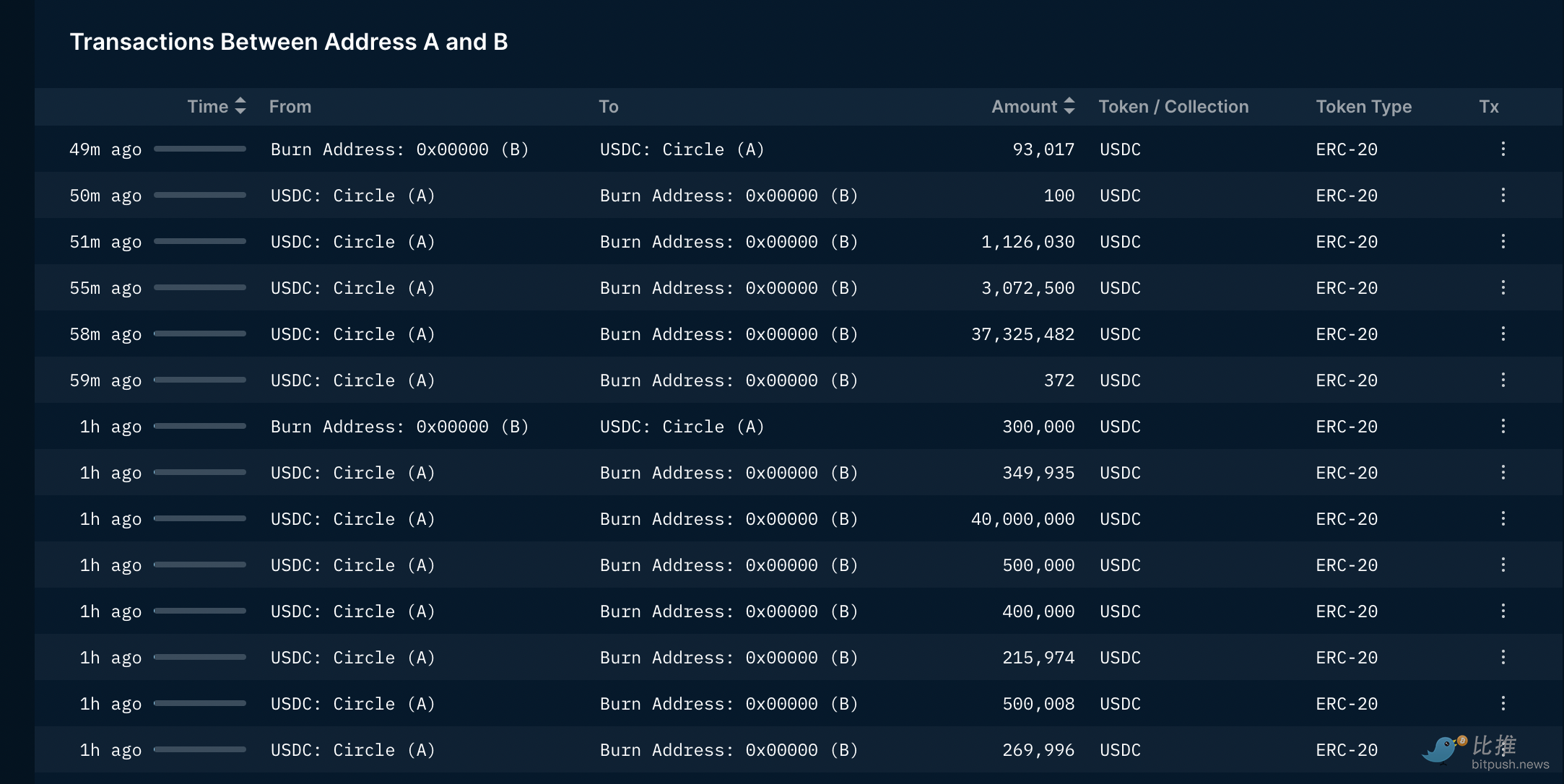Select the 49m ago time bar
Image resolution: width=1564 pixels, height=784 pixels.
[200, 149]
